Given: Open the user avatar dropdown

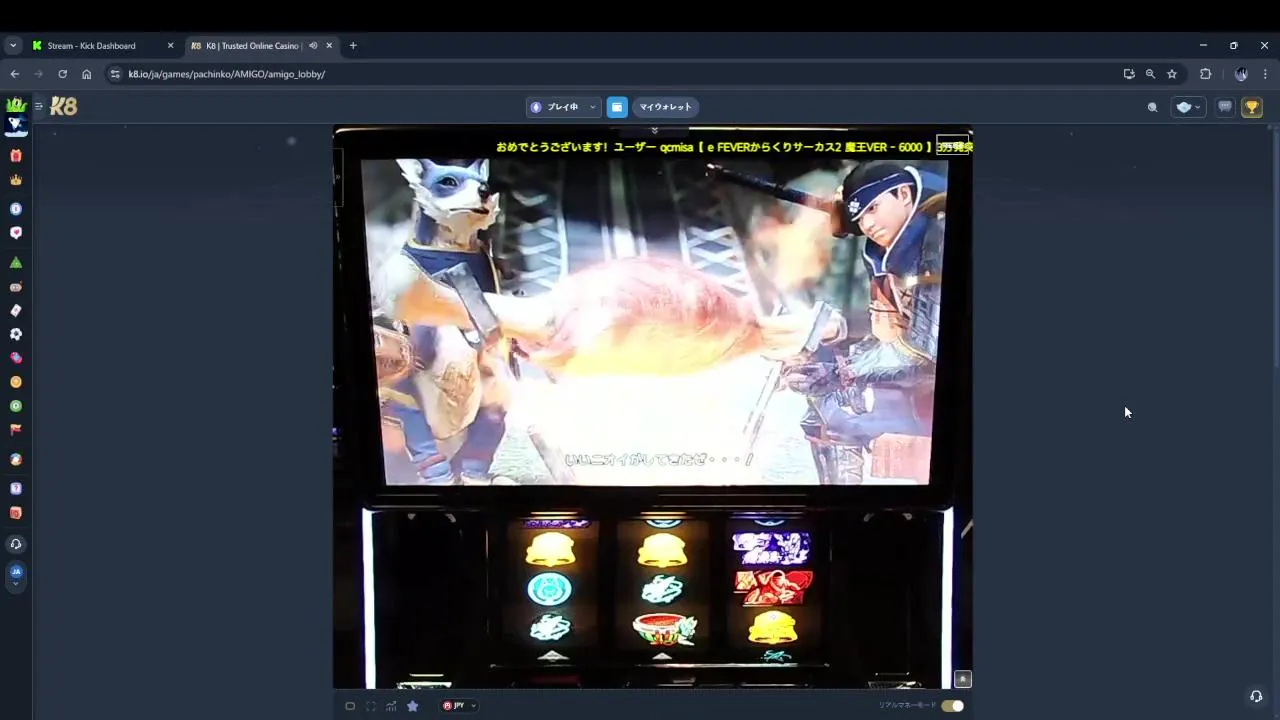Looking at the screenshot, I should click(x=1188, y=107).
